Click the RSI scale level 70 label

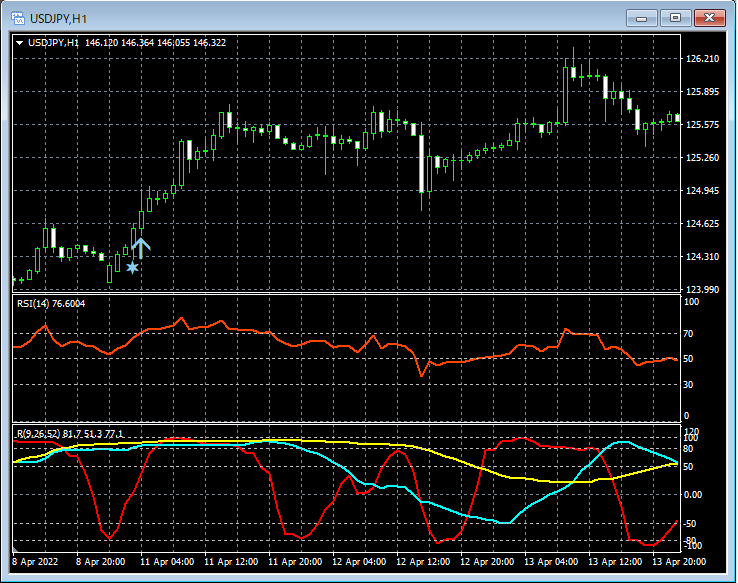coord(688,333)
